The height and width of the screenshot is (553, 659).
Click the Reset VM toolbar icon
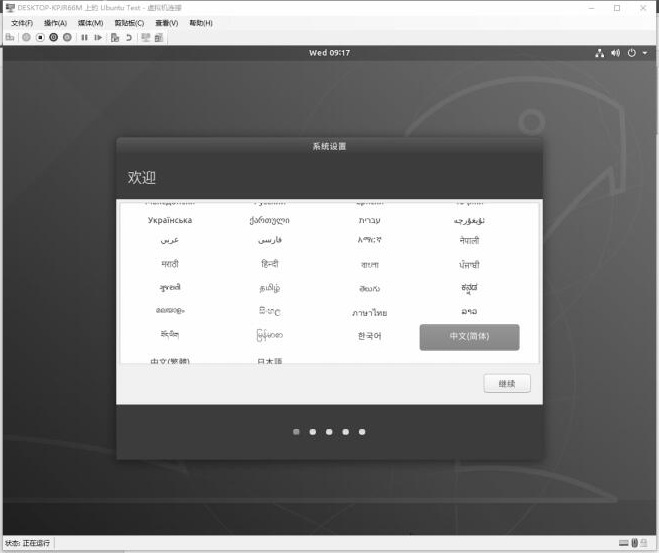coord(98,37)
